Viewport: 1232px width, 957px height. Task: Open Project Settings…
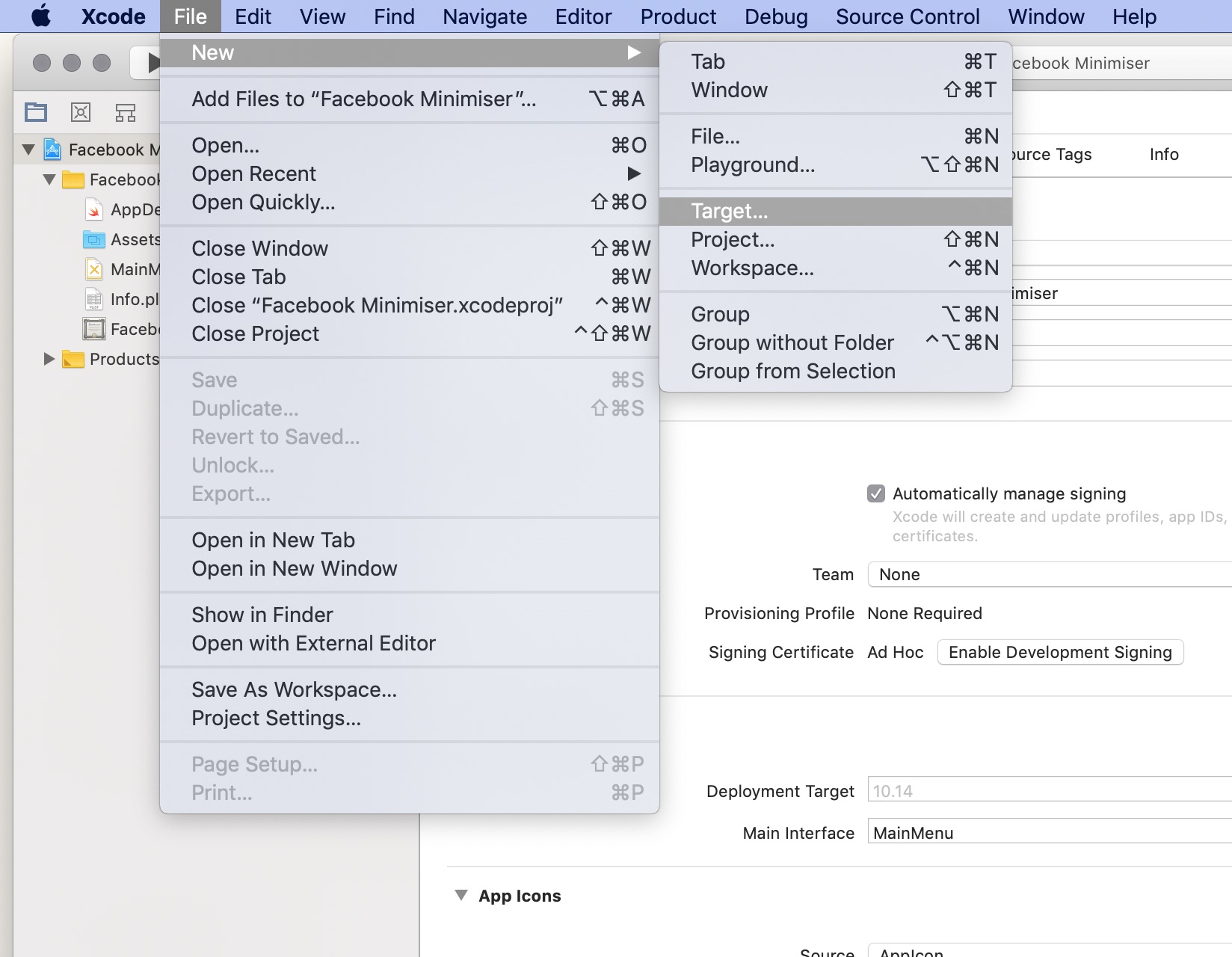[410, 718]
